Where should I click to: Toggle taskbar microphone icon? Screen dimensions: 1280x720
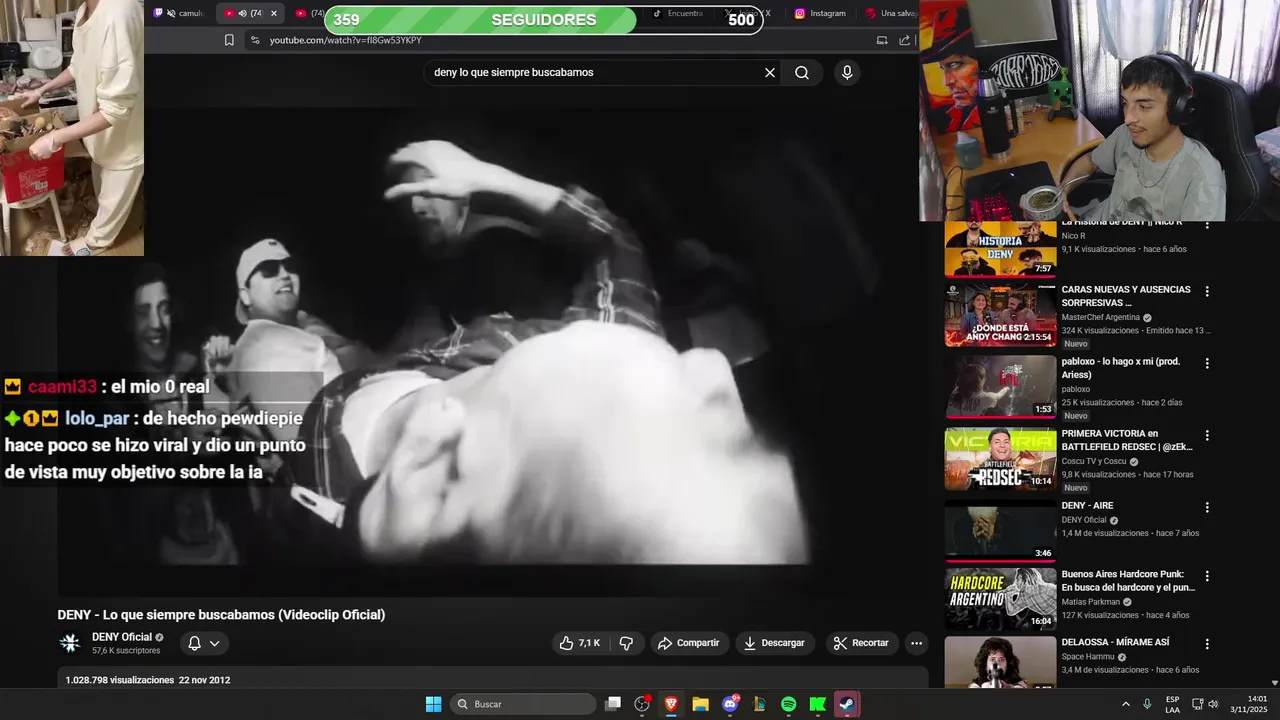1147,704
